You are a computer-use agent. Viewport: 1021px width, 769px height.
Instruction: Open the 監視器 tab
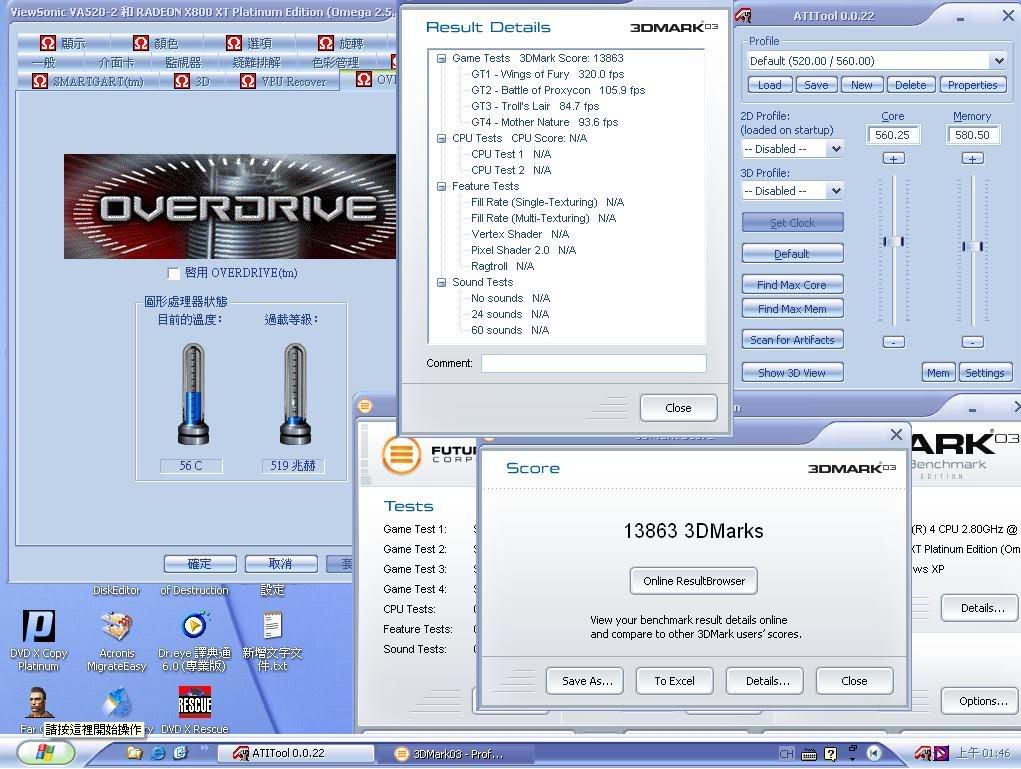184,63
